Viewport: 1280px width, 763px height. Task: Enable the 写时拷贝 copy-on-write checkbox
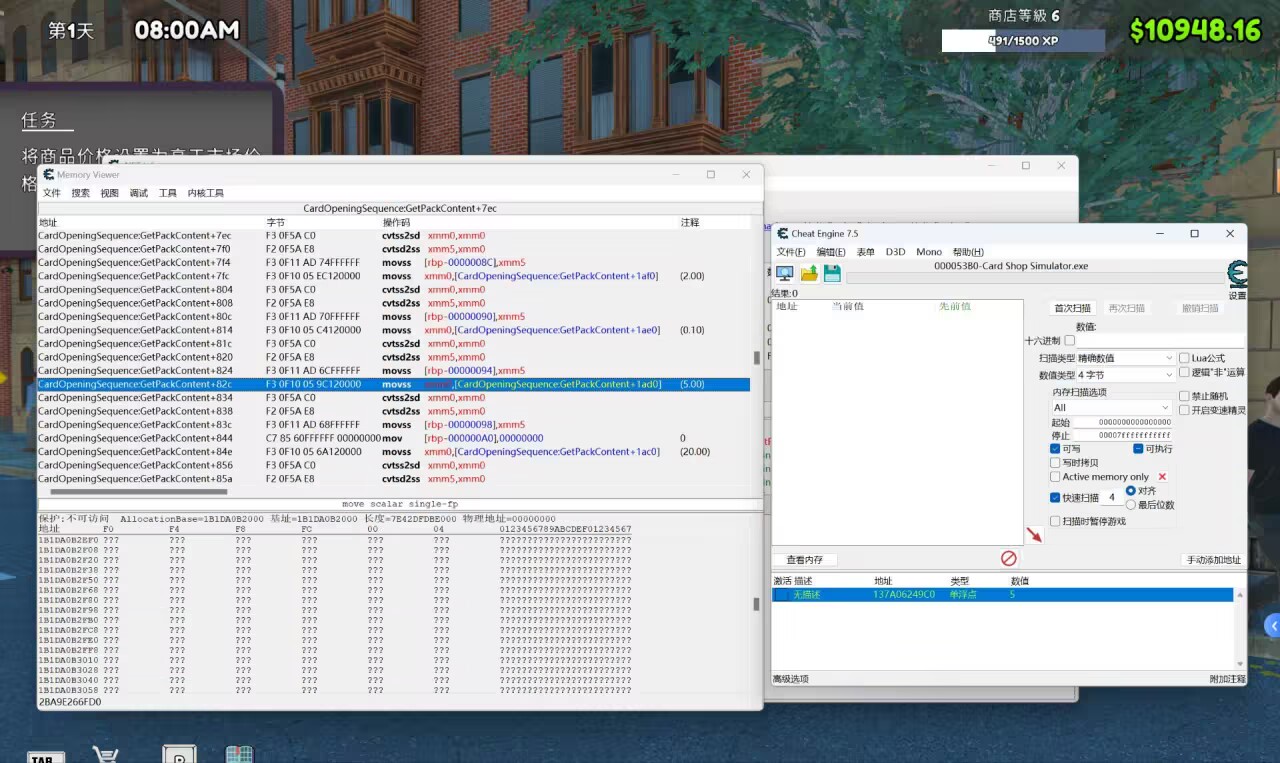[1055, 463]
